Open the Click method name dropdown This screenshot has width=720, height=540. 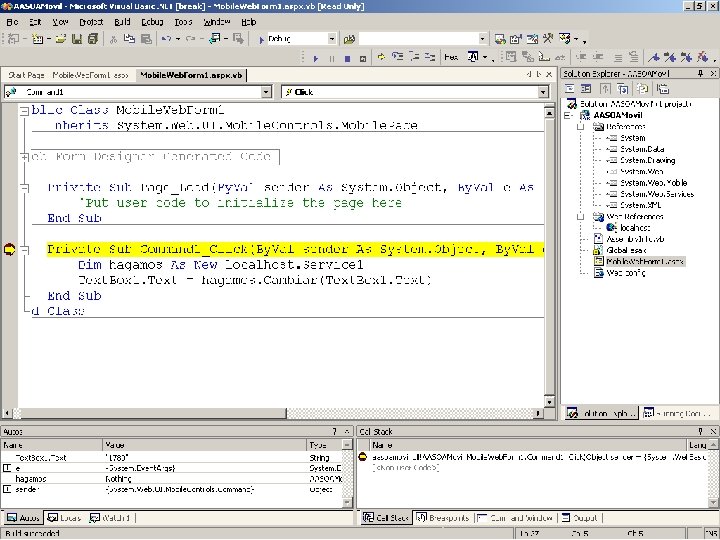coord(543,92)
